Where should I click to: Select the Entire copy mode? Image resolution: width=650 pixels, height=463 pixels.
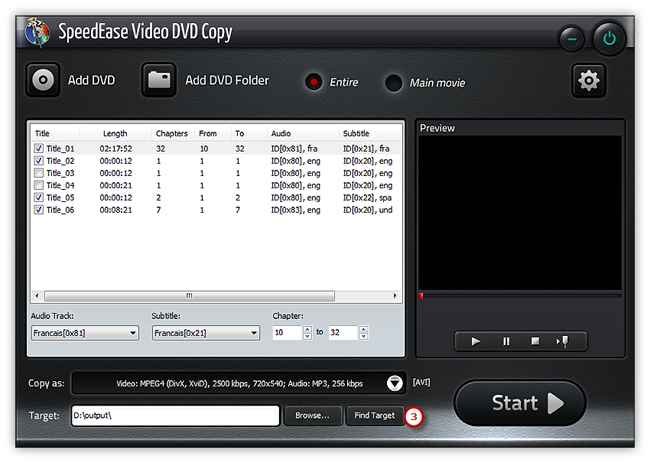(314, 82)
